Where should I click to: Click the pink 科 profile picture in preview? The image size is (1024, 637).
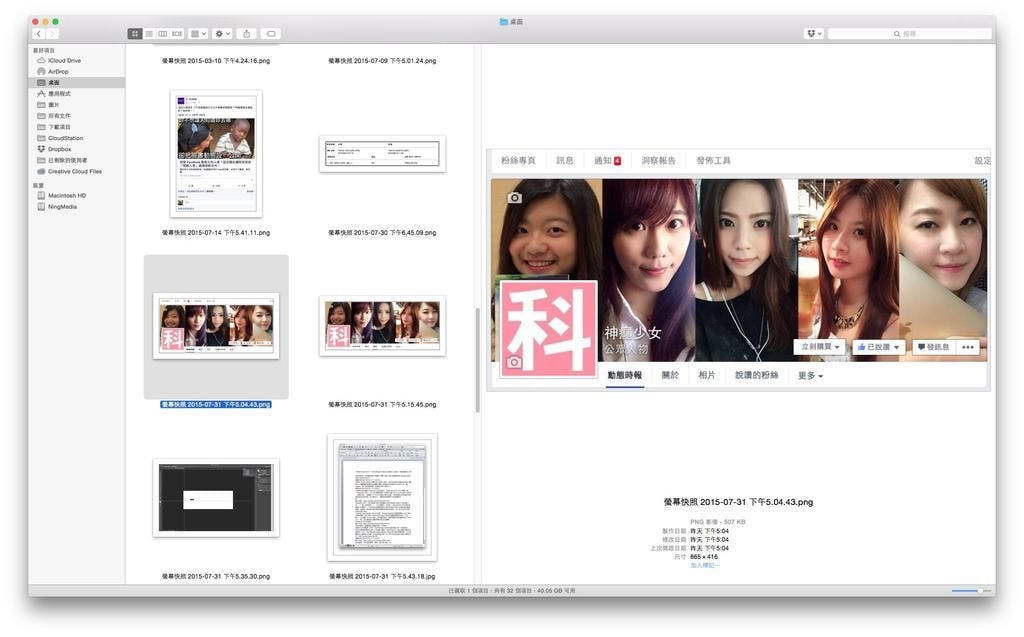pos(549,329)
